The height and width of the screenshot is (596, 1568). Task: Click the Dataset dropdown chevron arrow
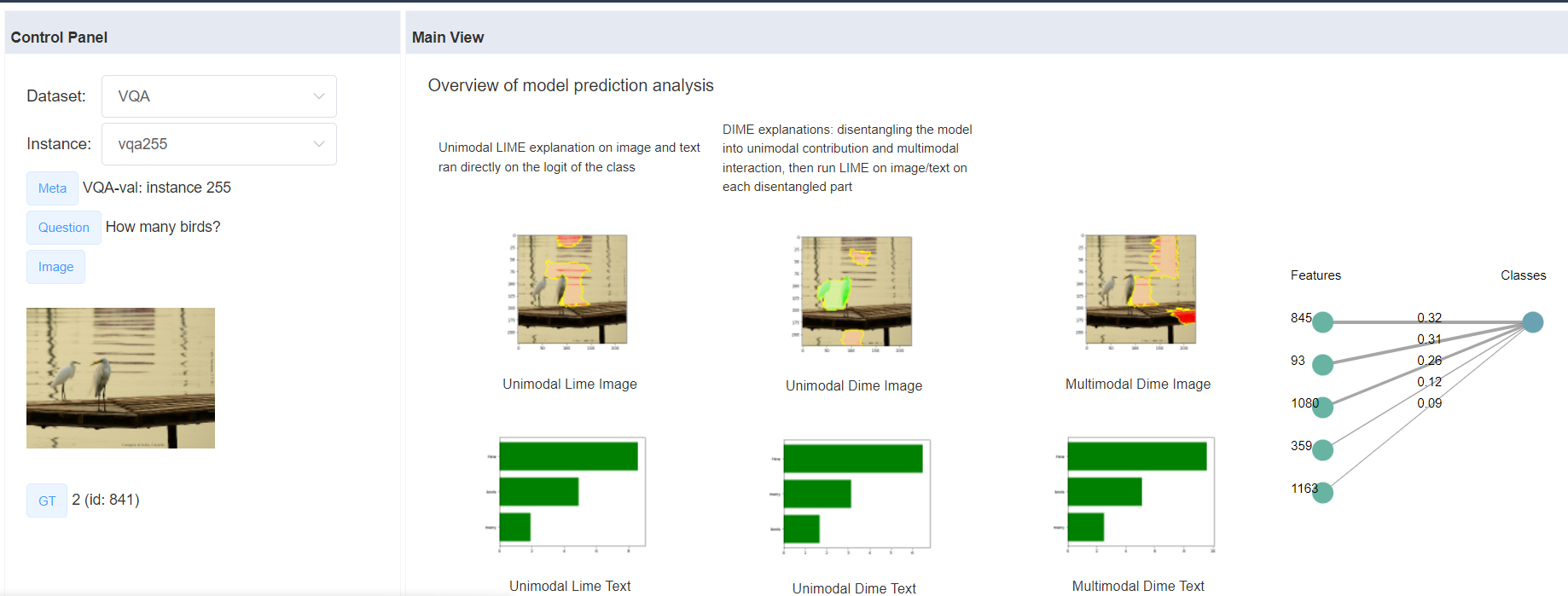pos(319,96)
